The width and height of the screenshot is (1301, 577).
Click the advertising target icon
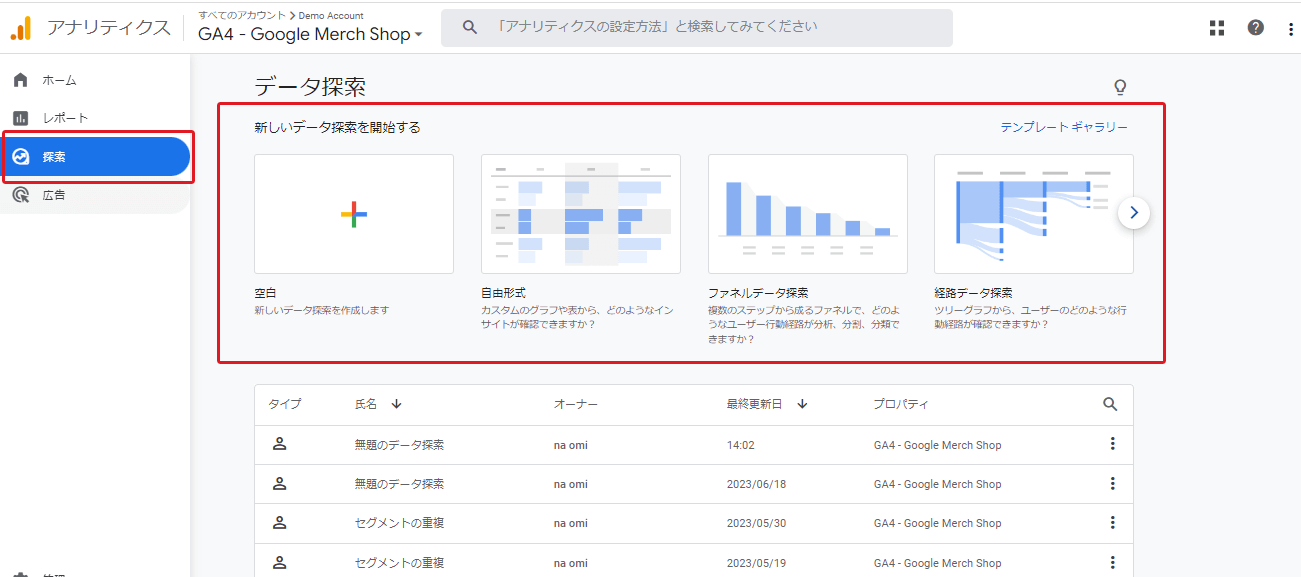pyautogui.click(x=21, y=195)
